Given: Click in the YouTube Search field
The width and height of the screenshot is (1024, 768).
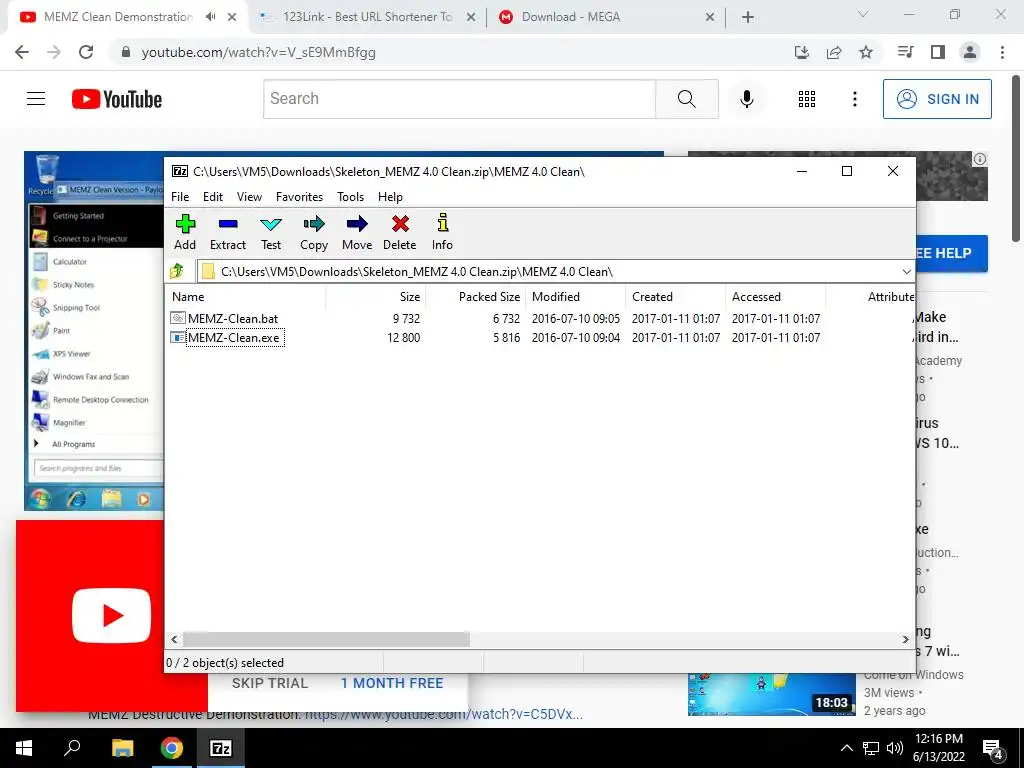Looking at the screenshot, I should (459, 99).
